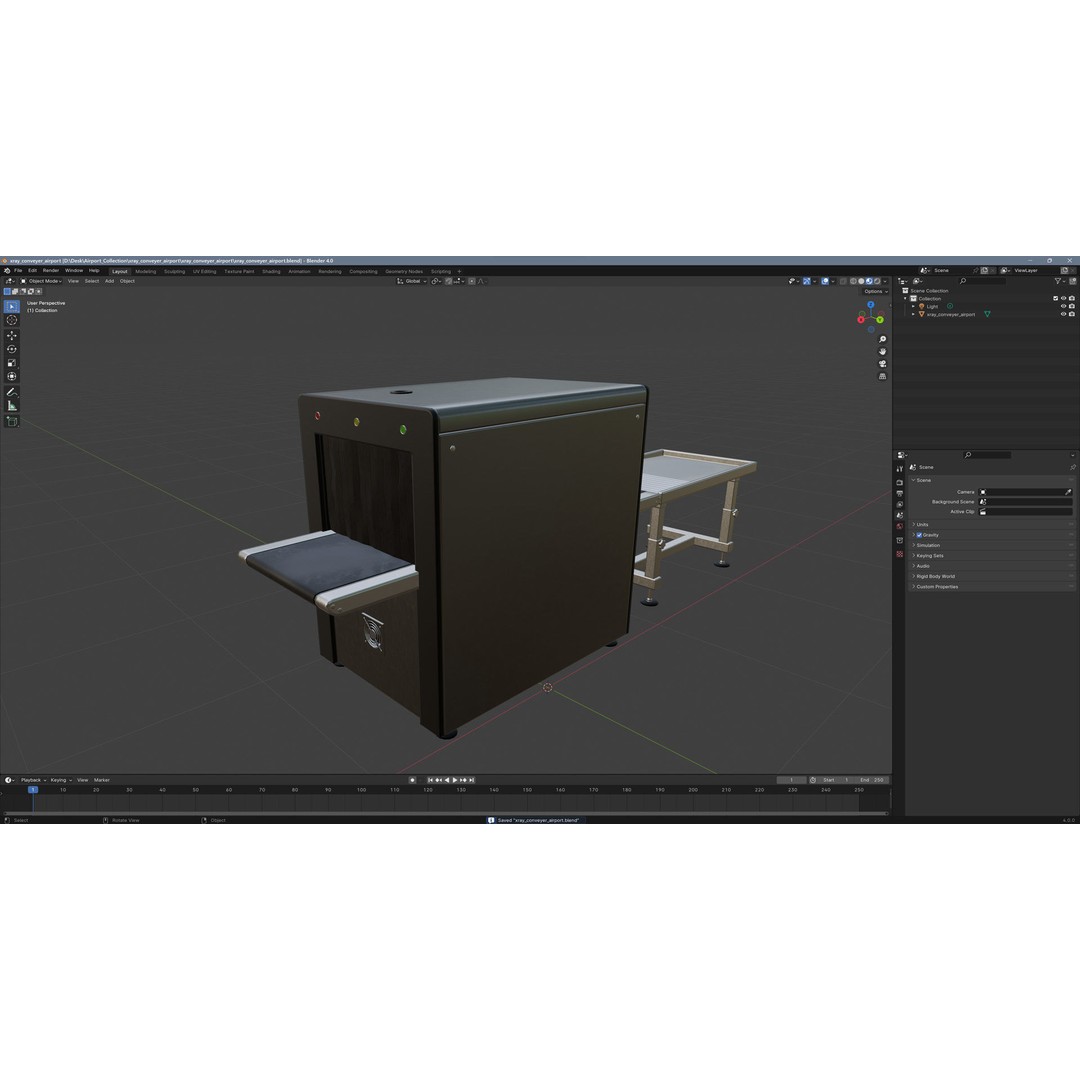The height and width of the screenshot is (1080, 1080).
Task: Select the Add Cube tool
Action: 12,421
